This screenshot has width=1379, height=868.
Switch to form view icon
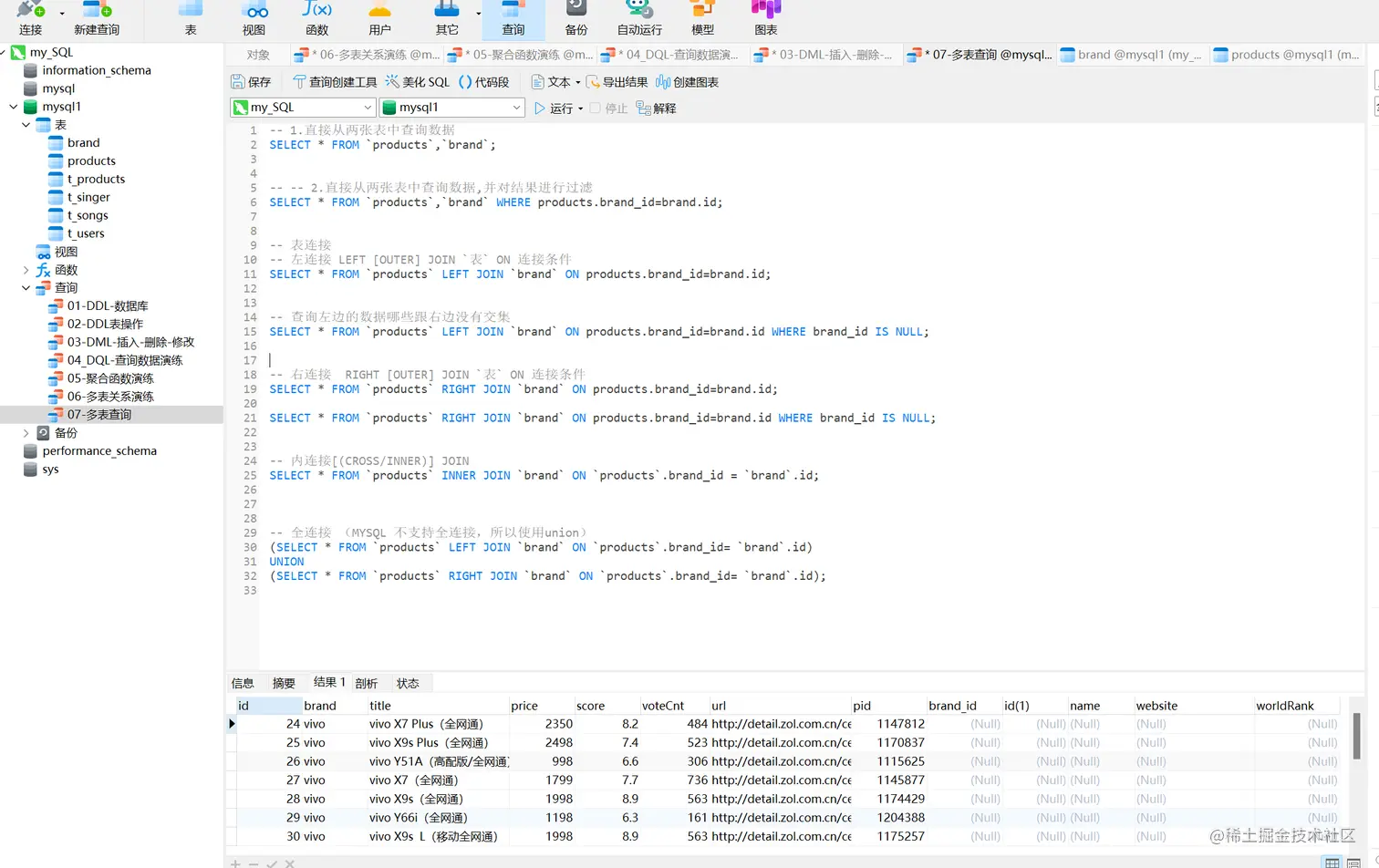point(1353,863)
